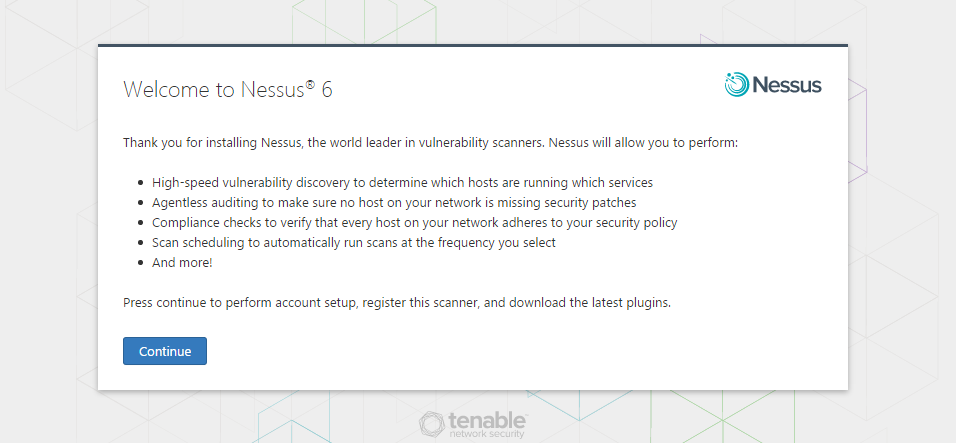The width and height of the screenshot is (956, 443).
Task: Click the Nessus wordmark beside the logo
Action: point(787,85)
